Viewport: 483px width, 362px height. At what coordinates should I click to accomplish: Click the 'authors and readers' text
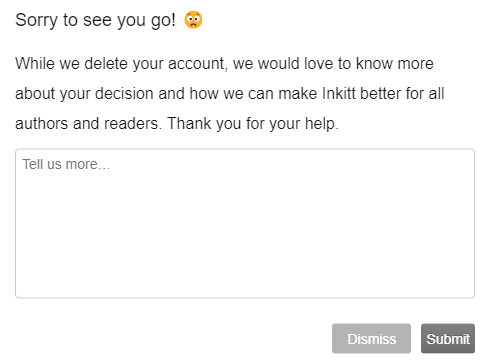click(x=87, y=123)
